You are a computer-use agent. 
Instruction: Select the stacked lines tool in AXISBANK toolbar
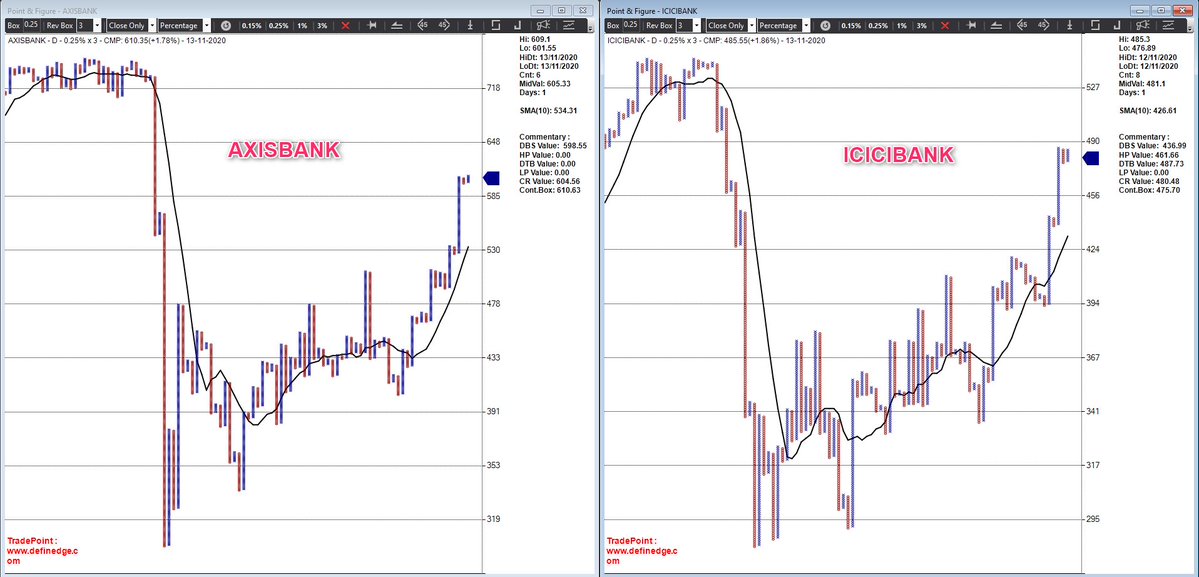[x=397, y=25]
